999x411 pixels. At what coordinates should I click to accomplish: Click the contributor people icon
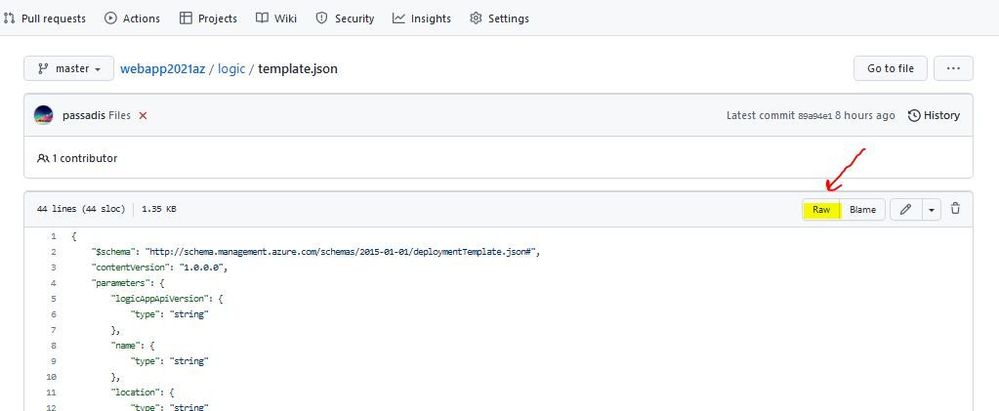(43, 158)
